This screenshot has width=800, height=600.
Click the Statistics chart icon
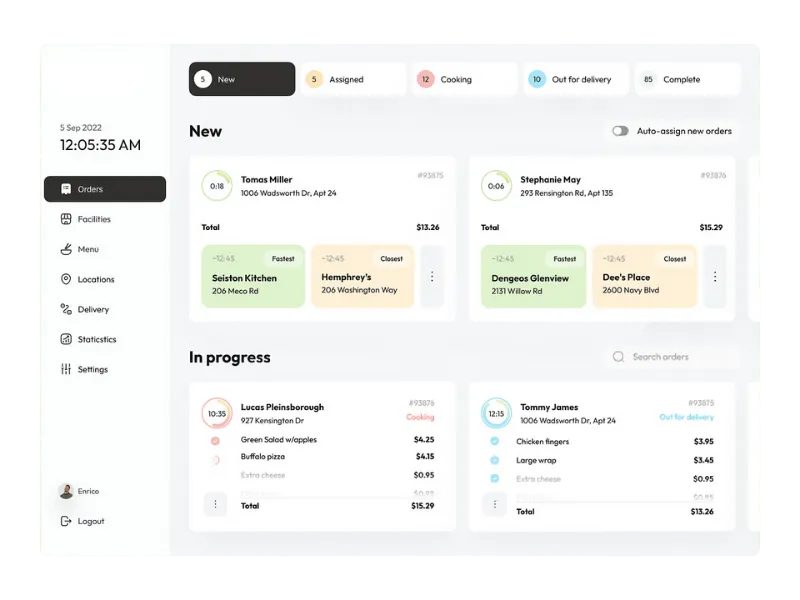[x=66, y=339]
